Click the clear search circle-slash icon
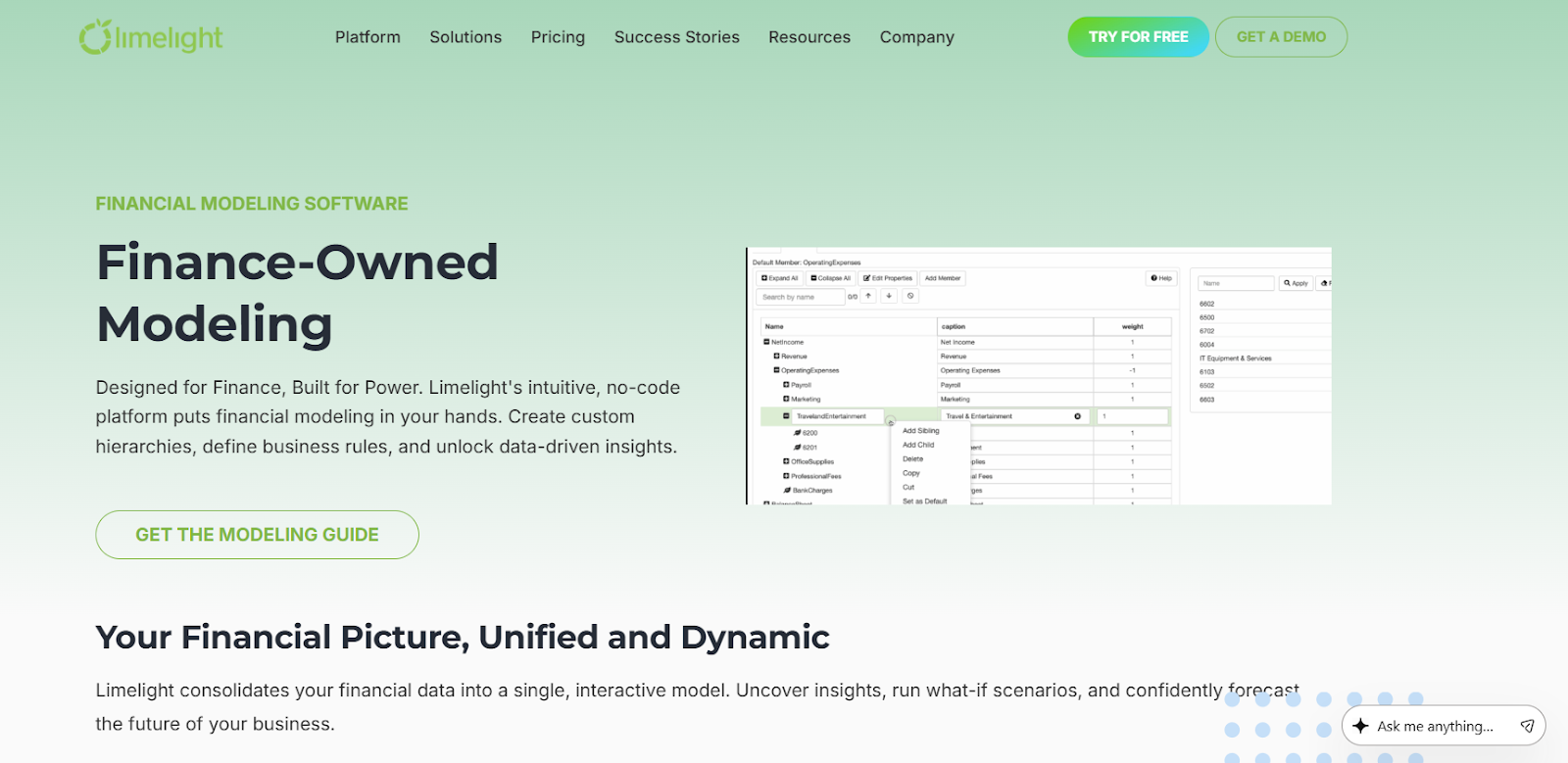Viewport: 1568px width, 763px height. coord(910,296)
